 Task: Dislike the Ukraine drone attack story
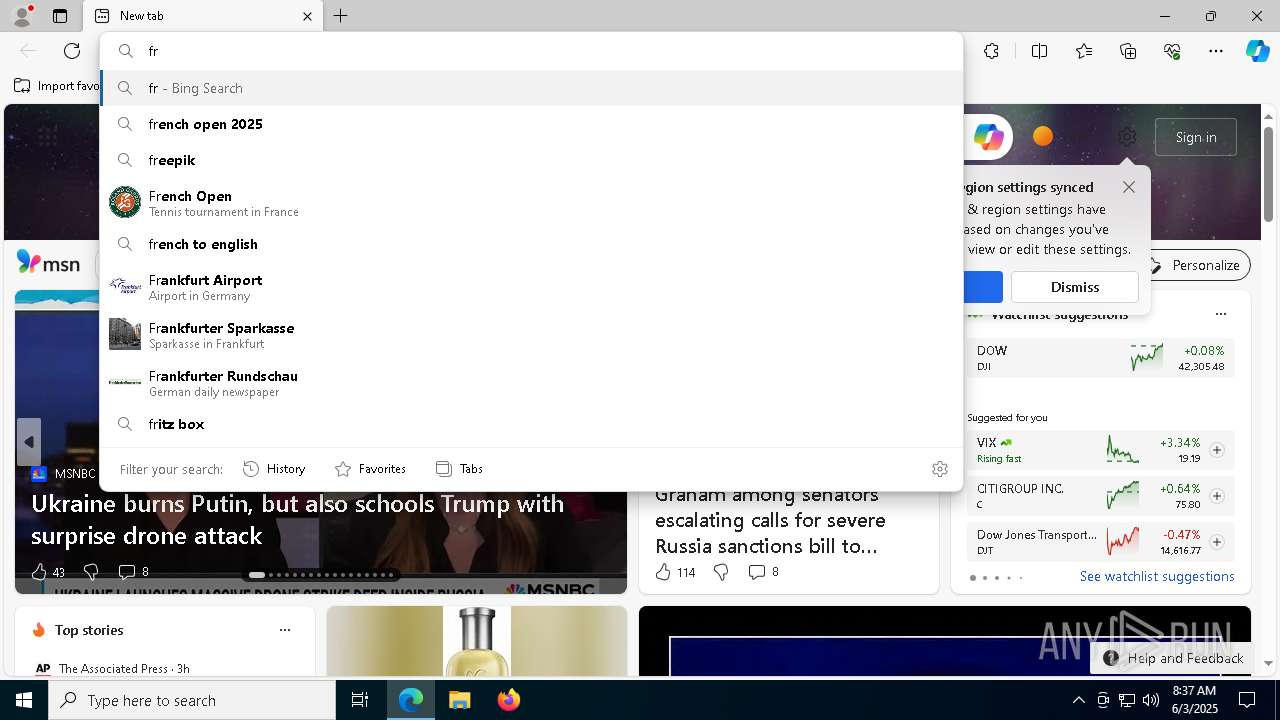91,572
